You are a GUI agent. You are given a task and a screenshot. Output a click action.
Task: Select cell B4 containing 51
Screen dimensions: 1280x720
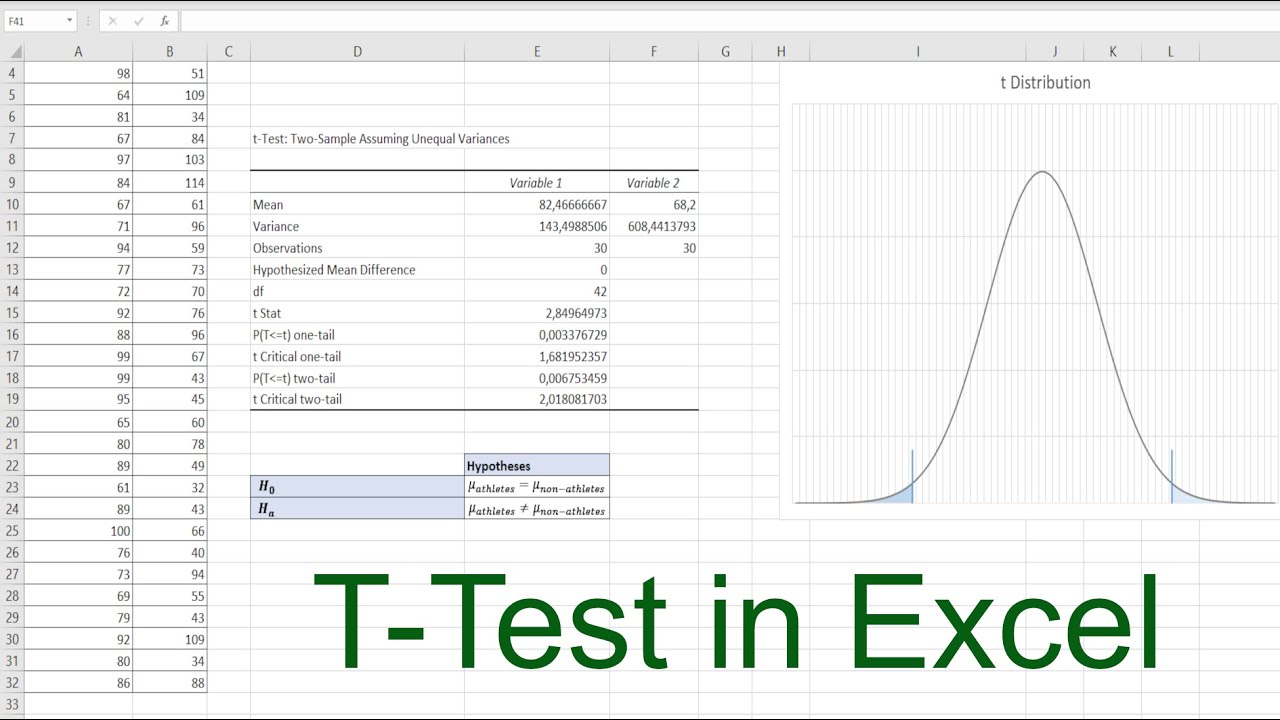tap(170, 73)
